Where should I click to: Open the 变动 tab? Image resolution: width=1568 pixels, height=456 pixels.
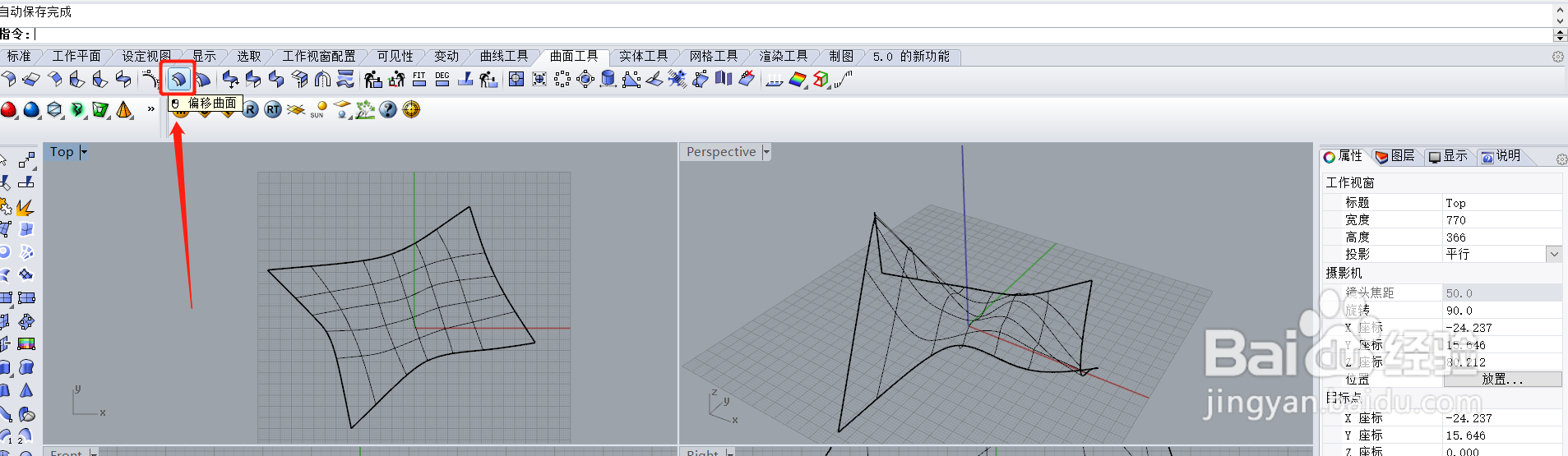446,56
